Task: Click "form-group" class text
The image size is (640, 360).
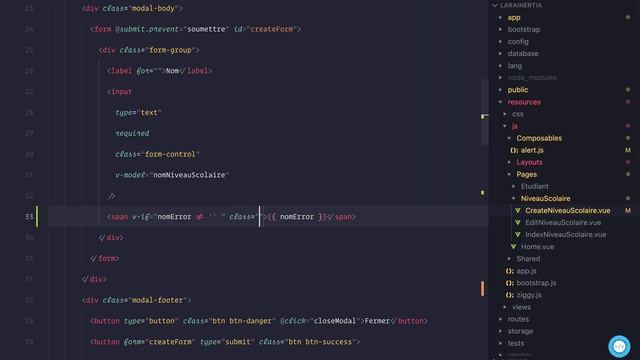Action: 170,50
